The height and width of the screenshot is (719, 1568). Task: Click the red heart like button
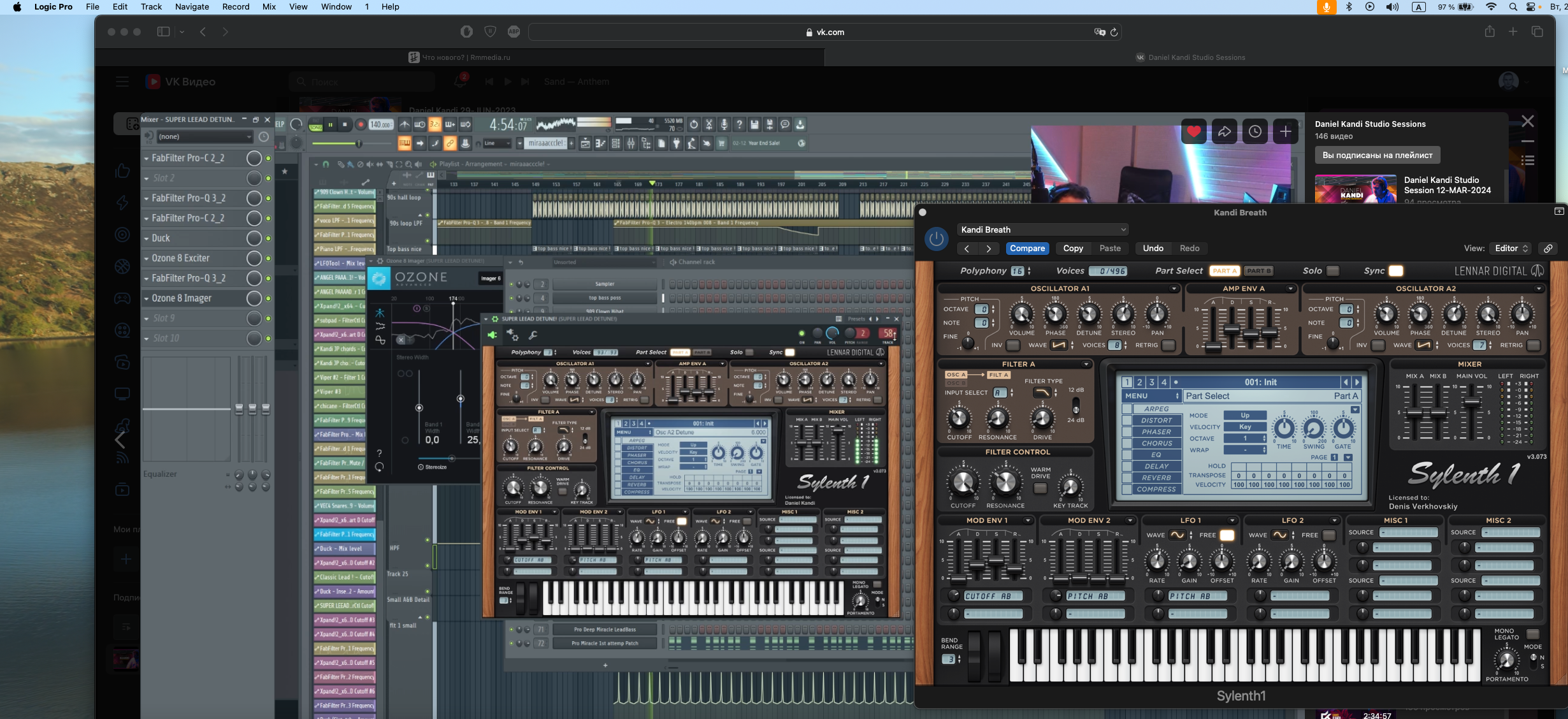pos(1193,131)
